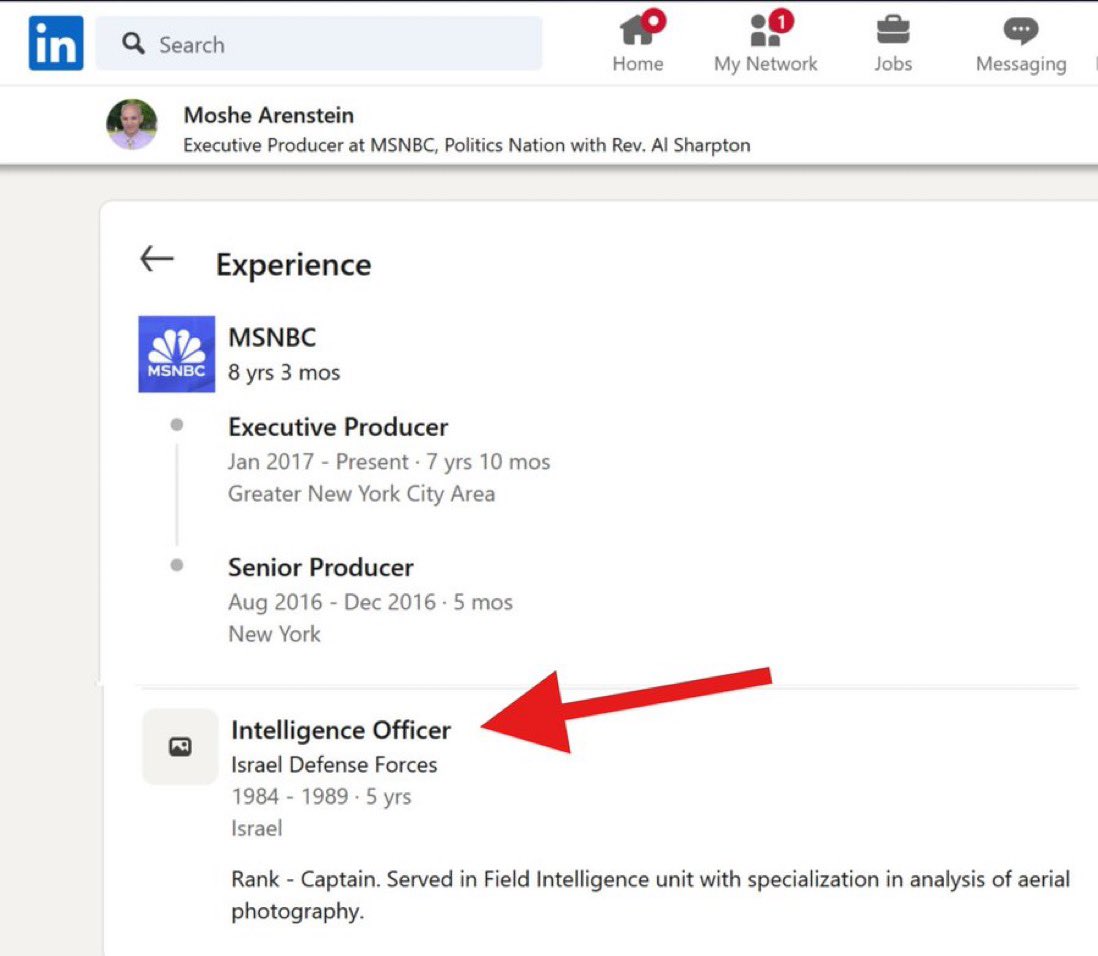Click the Jan 2017 - Present date range
This screenshot has width=1098, height=956.
point(389,462)
